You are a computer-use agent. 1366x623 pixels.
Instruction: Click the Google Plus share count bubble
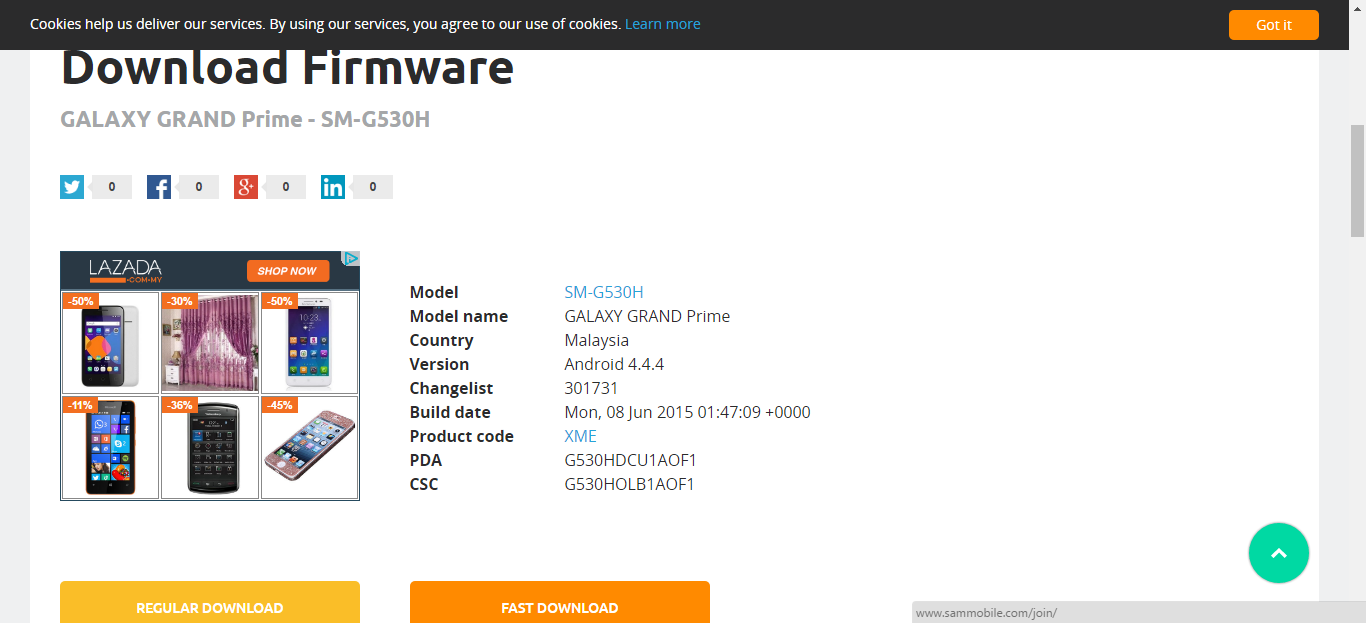coord(285,187)
